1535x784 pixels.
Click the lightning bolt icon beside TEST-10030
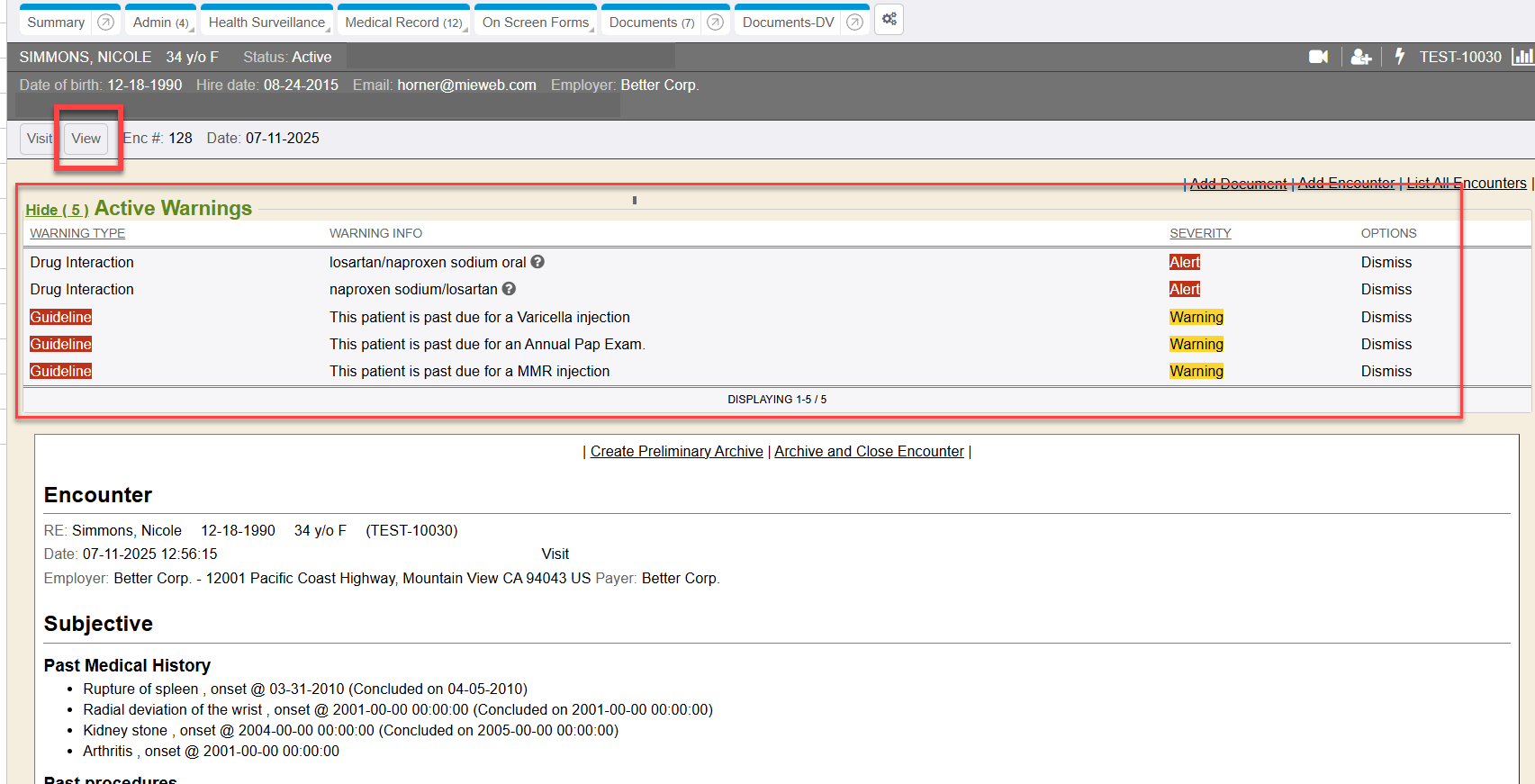(x=1399, y=56)
